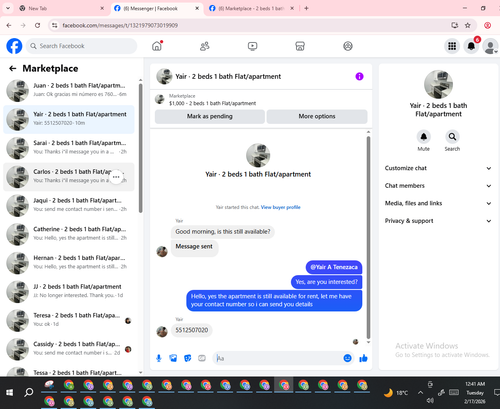Choose a GIF icon
500x409 pixels.
(x=202, y=358)
